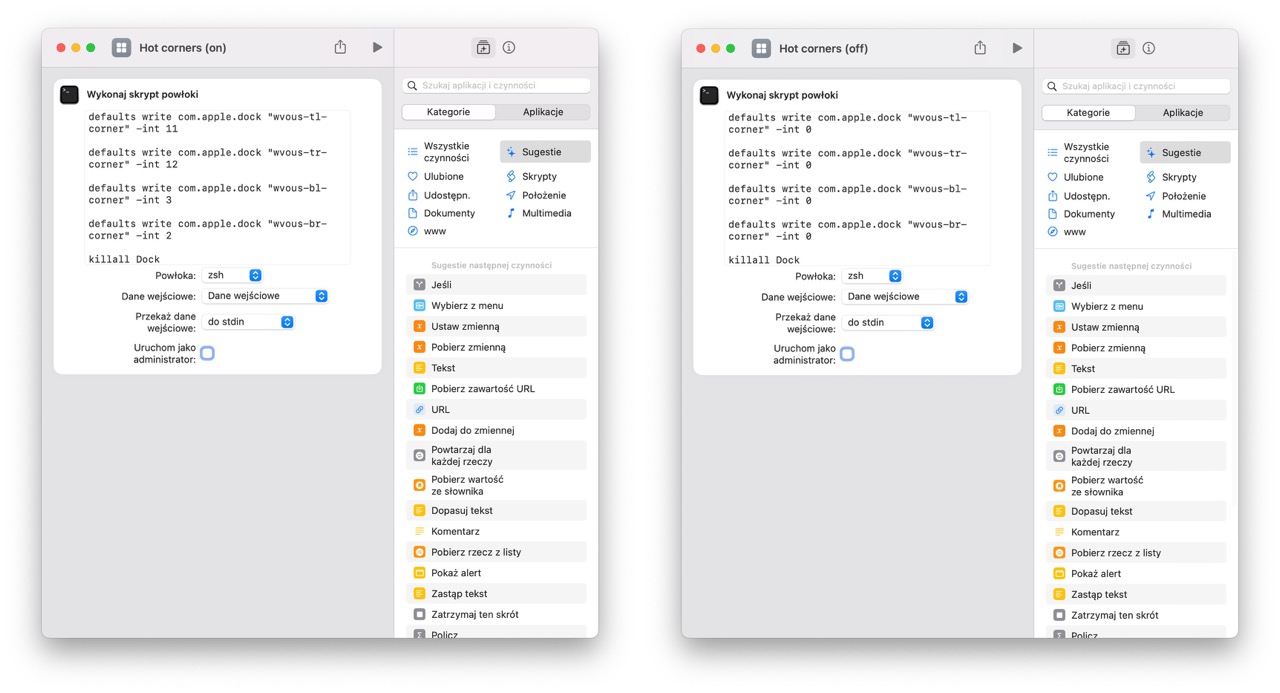The width and height of the screenshot is (1280, 693).
Task: Add Pobierz zmienną action in Hot corners (on)
Action: [x=496, y=347]
